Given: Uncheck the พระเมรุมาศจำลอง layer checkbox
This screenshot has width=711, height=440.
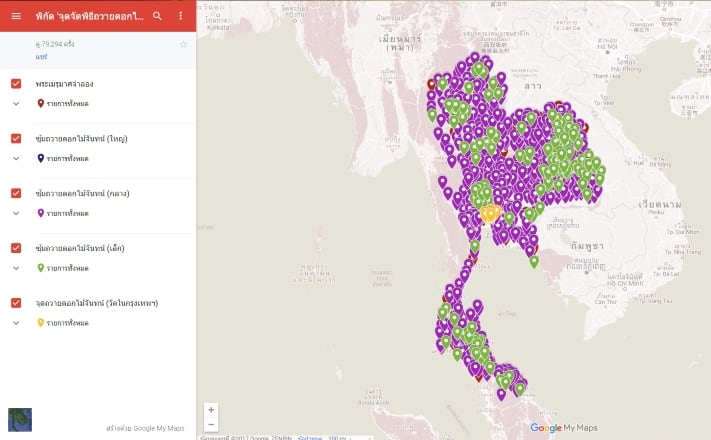Looking at the screenshot, I should pyautogui.click(x=16, y=83).
